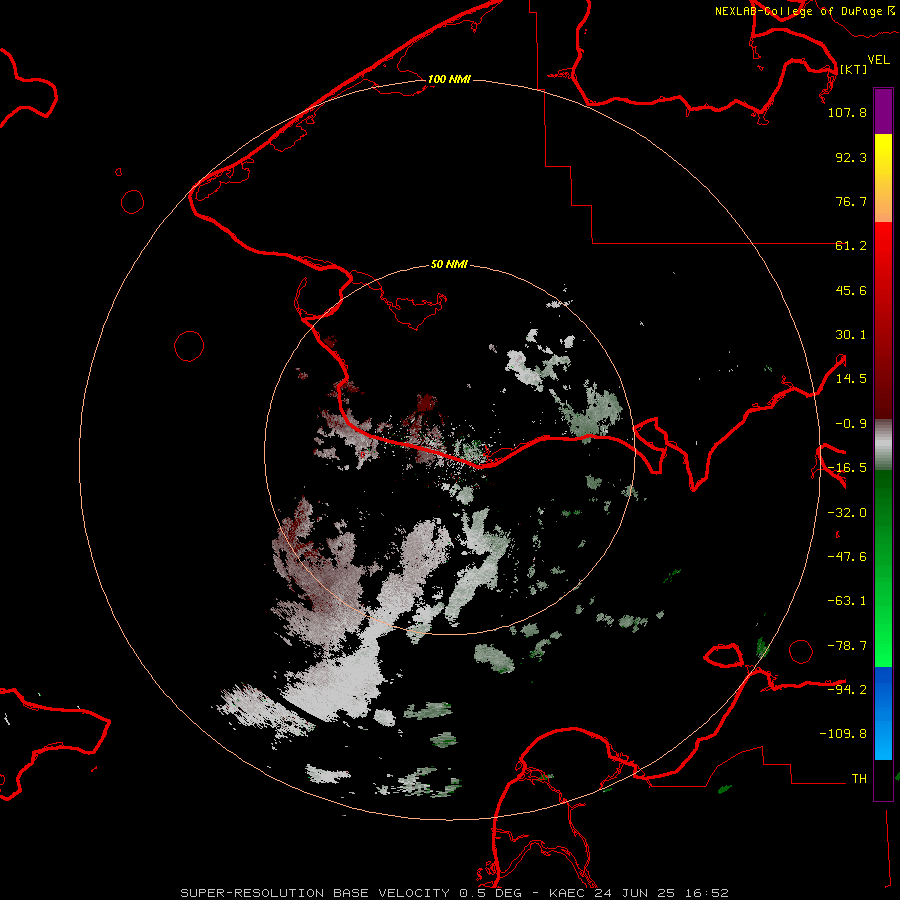Click the 30.1 velocity scale value

point(851,335)
